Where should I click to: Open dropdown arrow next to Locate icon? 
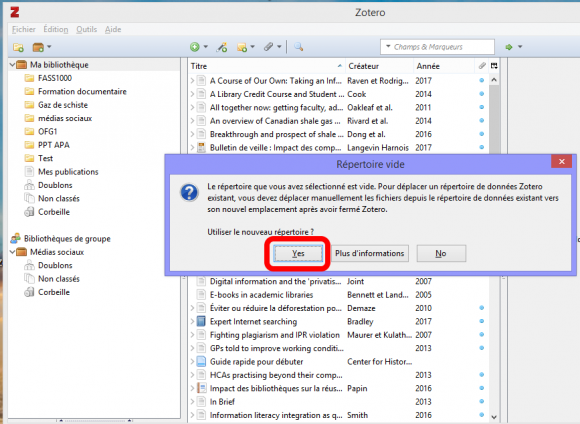coord(520,47)
